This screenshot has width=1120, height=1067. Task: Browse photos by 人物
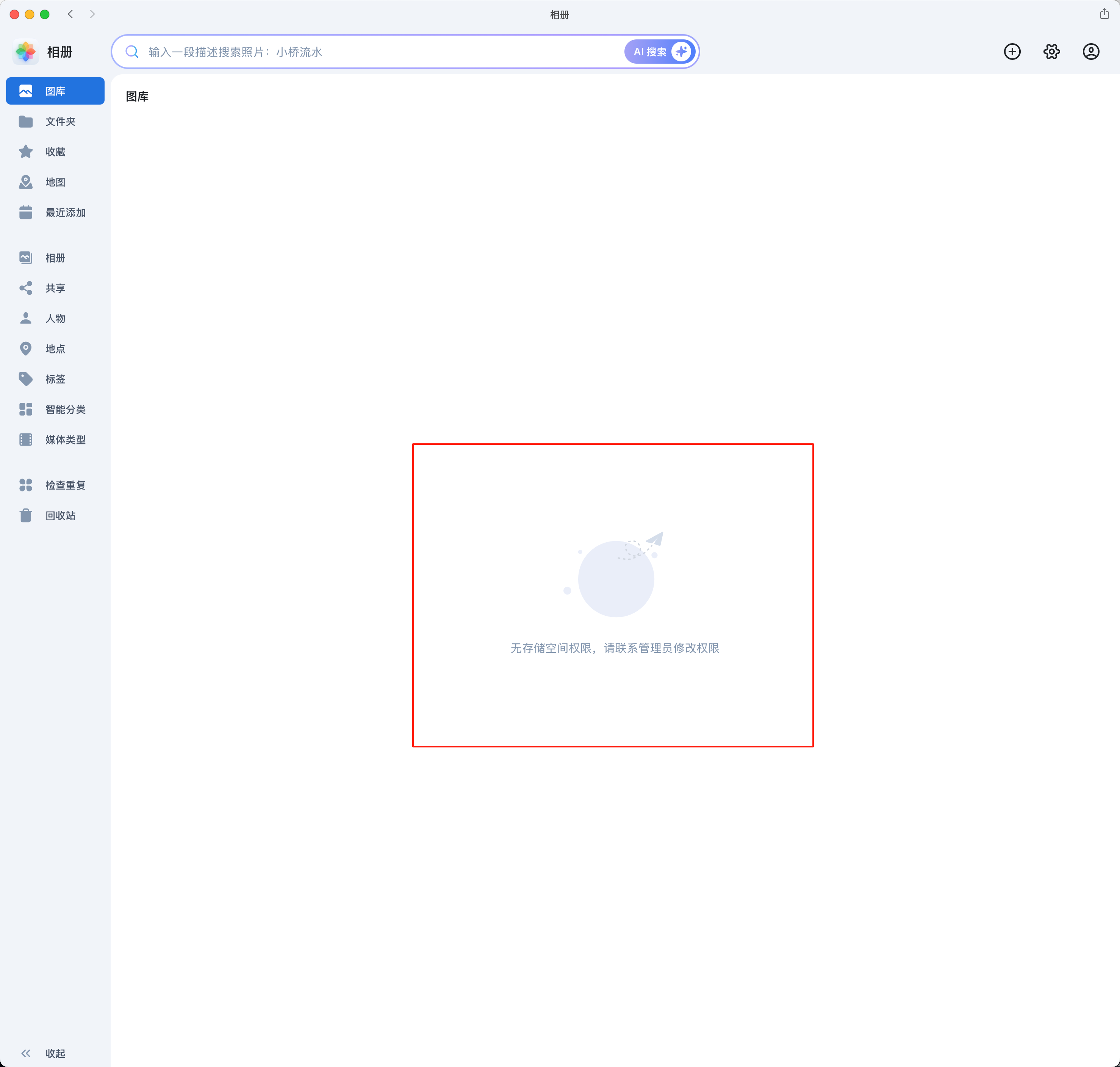[55, 319]
